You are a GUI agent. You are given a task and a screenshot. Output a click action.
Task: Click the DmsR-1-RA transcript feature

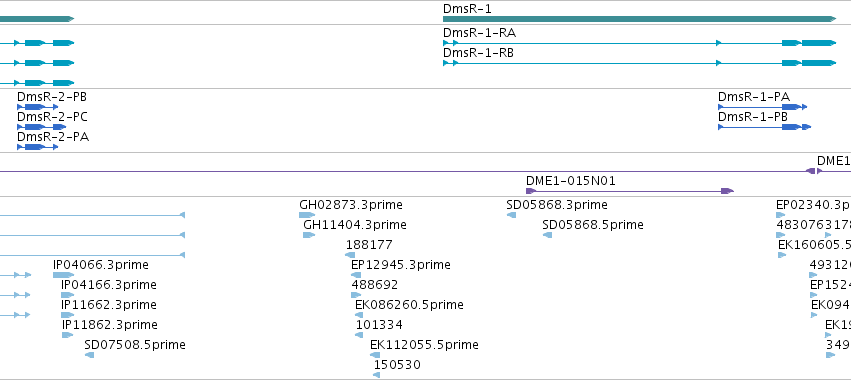(x=639, y=43)
